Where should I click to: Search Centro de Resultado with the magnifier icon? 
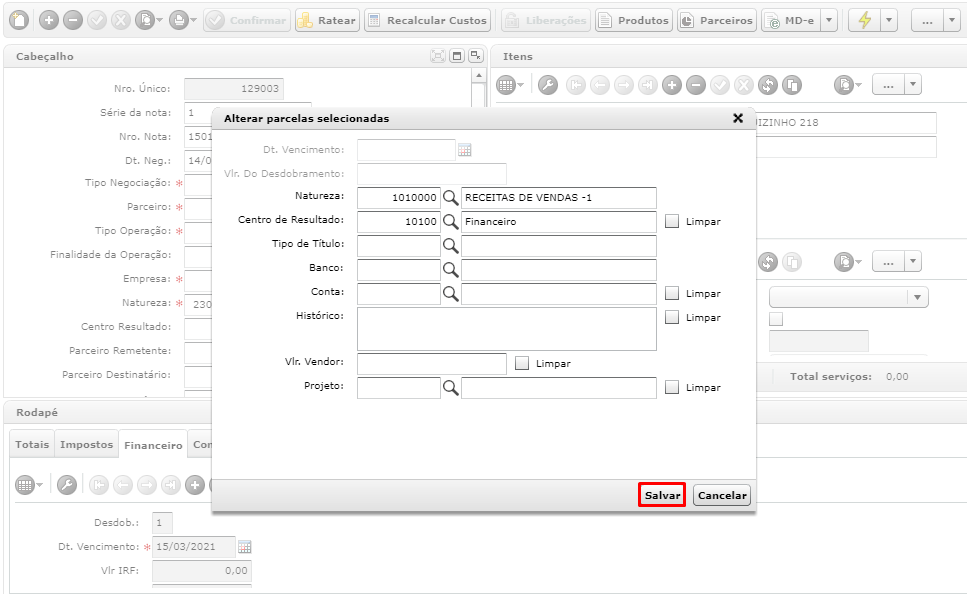451,221
